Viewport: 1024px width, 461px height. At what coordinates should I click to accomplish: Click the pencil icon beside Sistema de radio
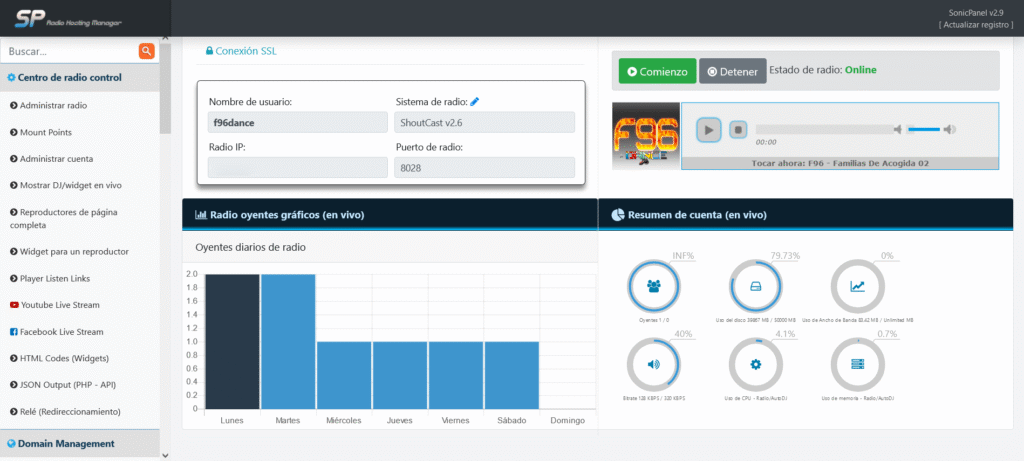[475, 102]
